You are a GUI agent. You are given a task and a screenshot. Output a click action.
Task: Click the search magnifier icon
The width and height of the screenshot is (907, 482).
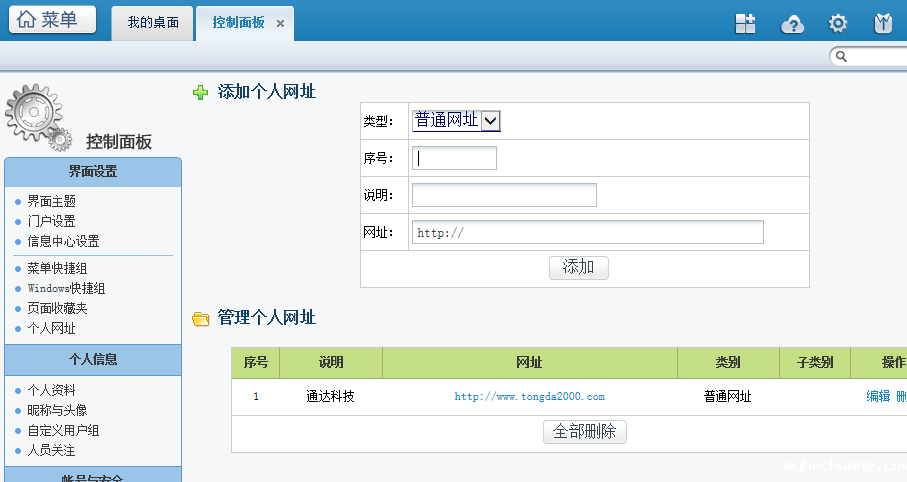[x=842, y=57]
